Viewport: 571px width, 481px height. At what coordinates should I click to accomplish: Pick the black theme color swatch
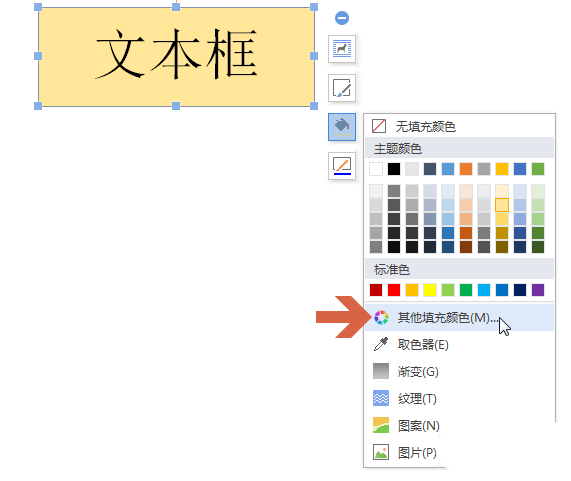pos(394,169)
